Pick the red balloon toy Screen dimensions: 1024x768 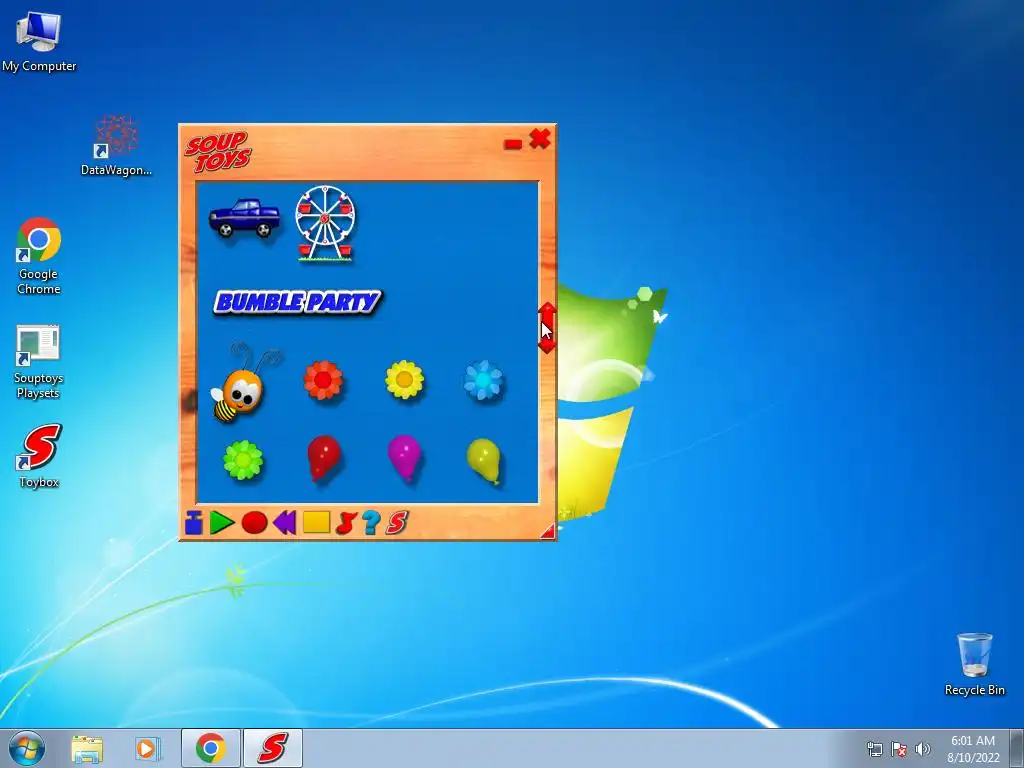pyautogui.click(x=324, y=459)
